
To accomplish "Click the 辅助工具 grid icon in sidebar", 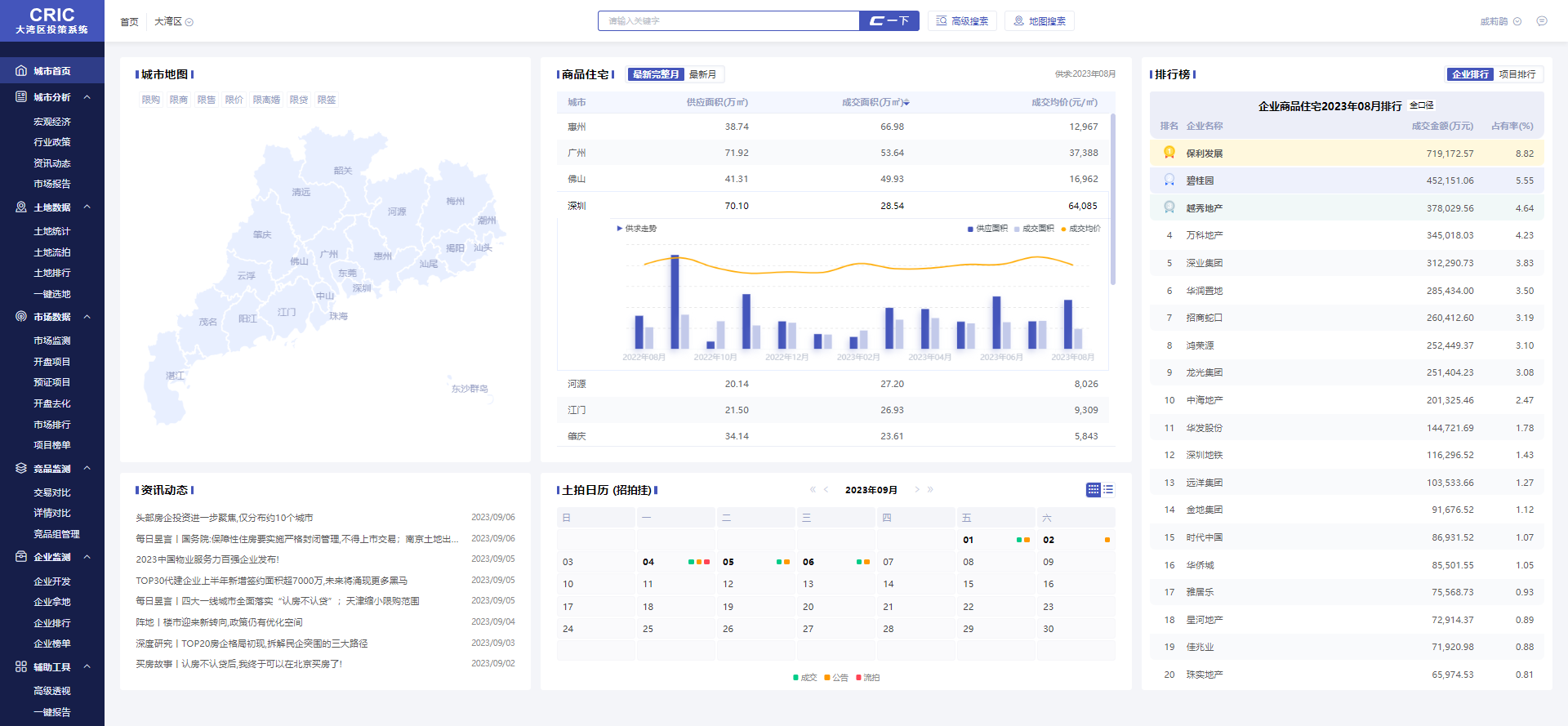I will pos(21,667).
